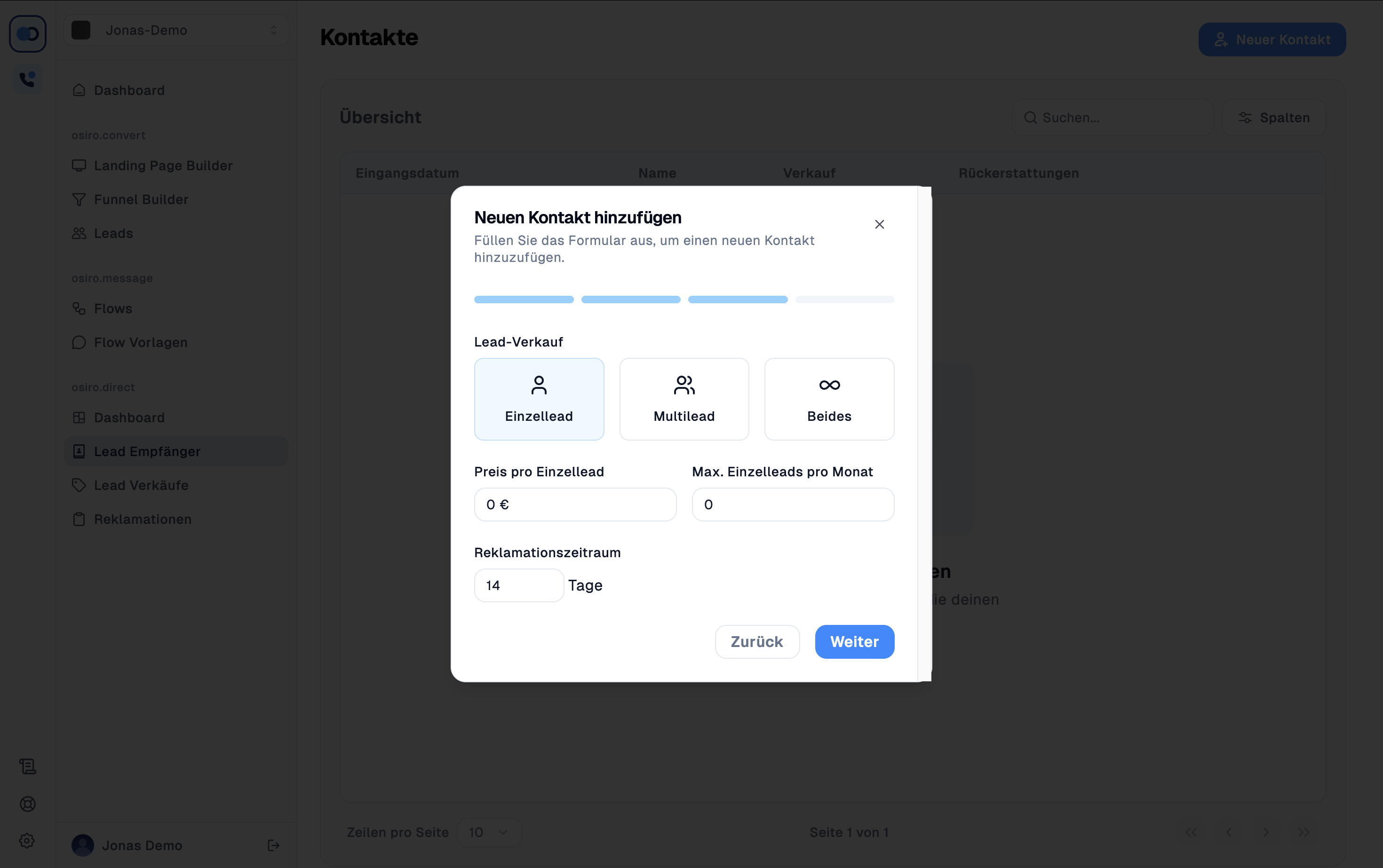The height and width of the screenshot is (868, 1383).
Task: Click the logout icon beside Jonas Demo
Action: tap(273, 845)
